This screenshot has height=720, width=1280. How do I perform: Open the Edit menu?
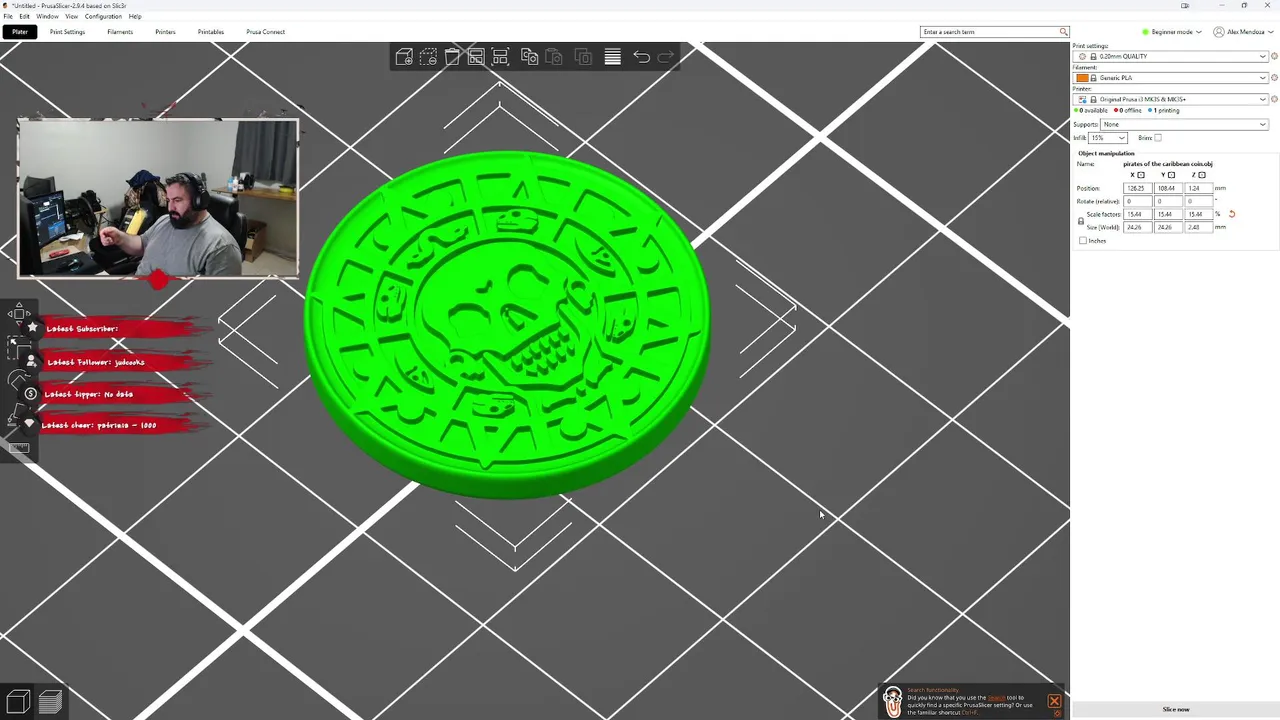(x=24, y=16)
